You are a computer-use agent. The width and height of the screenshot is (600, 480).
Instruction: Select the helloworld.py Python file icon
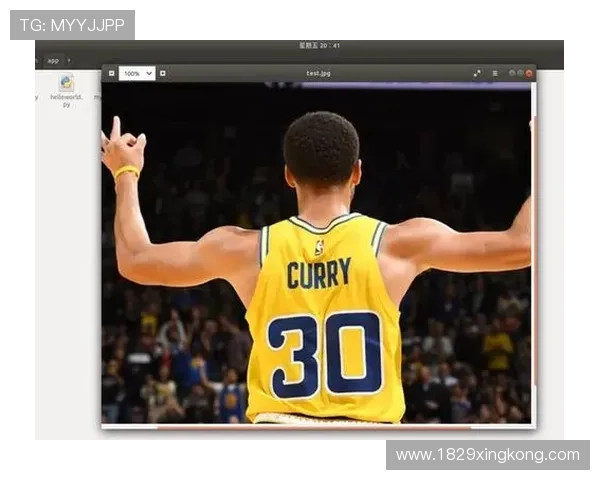tap(66, 83)
